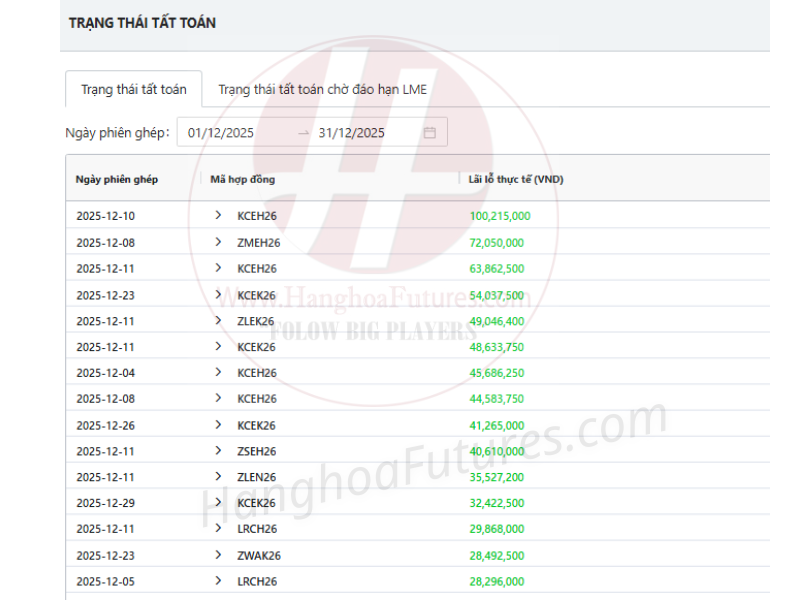Screen dimensions: 800x600
Task: Click the "Mã hợp đồng" column header
Action: click(243, 179)
